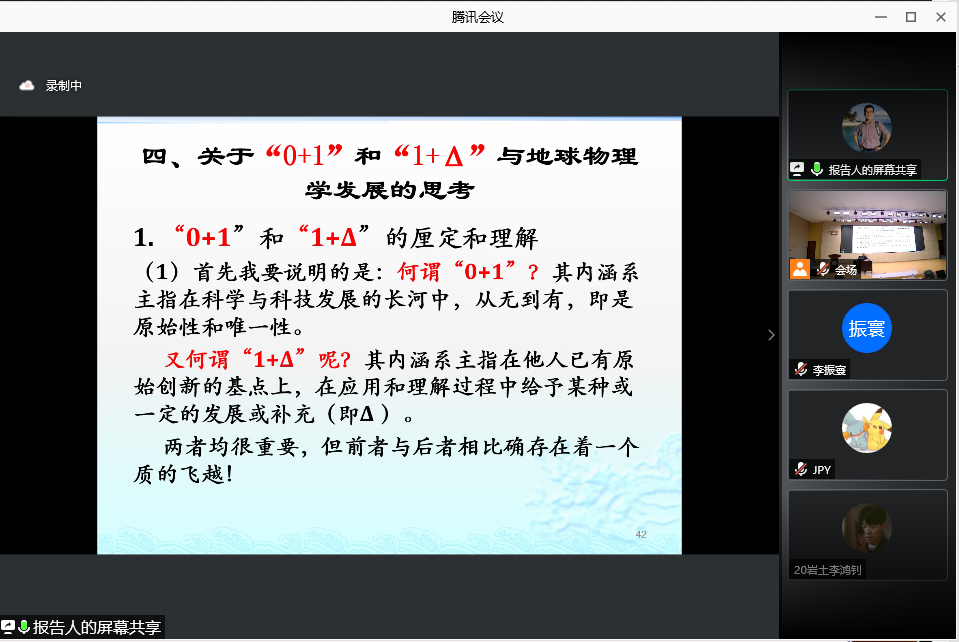Click the green mic icon in the bottom speaker bar
959x642 pixels.
tap(24, 627)
